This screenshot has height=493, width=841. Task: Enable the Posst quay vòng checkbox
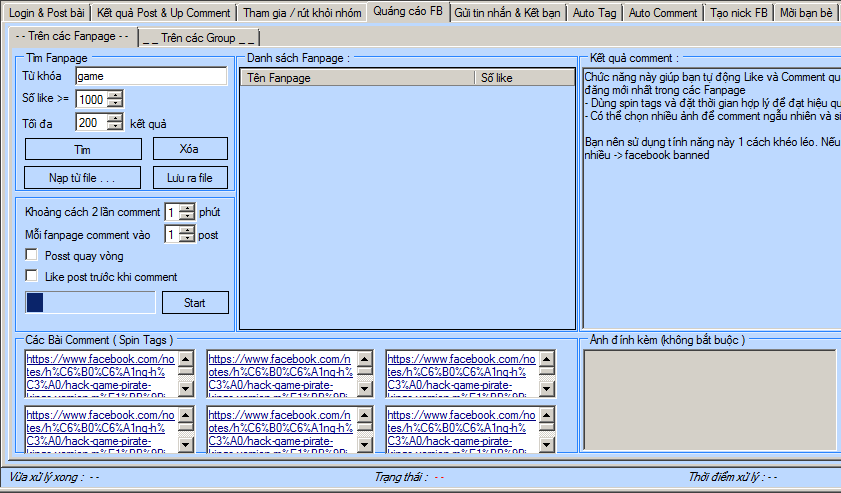click(32, 254)
